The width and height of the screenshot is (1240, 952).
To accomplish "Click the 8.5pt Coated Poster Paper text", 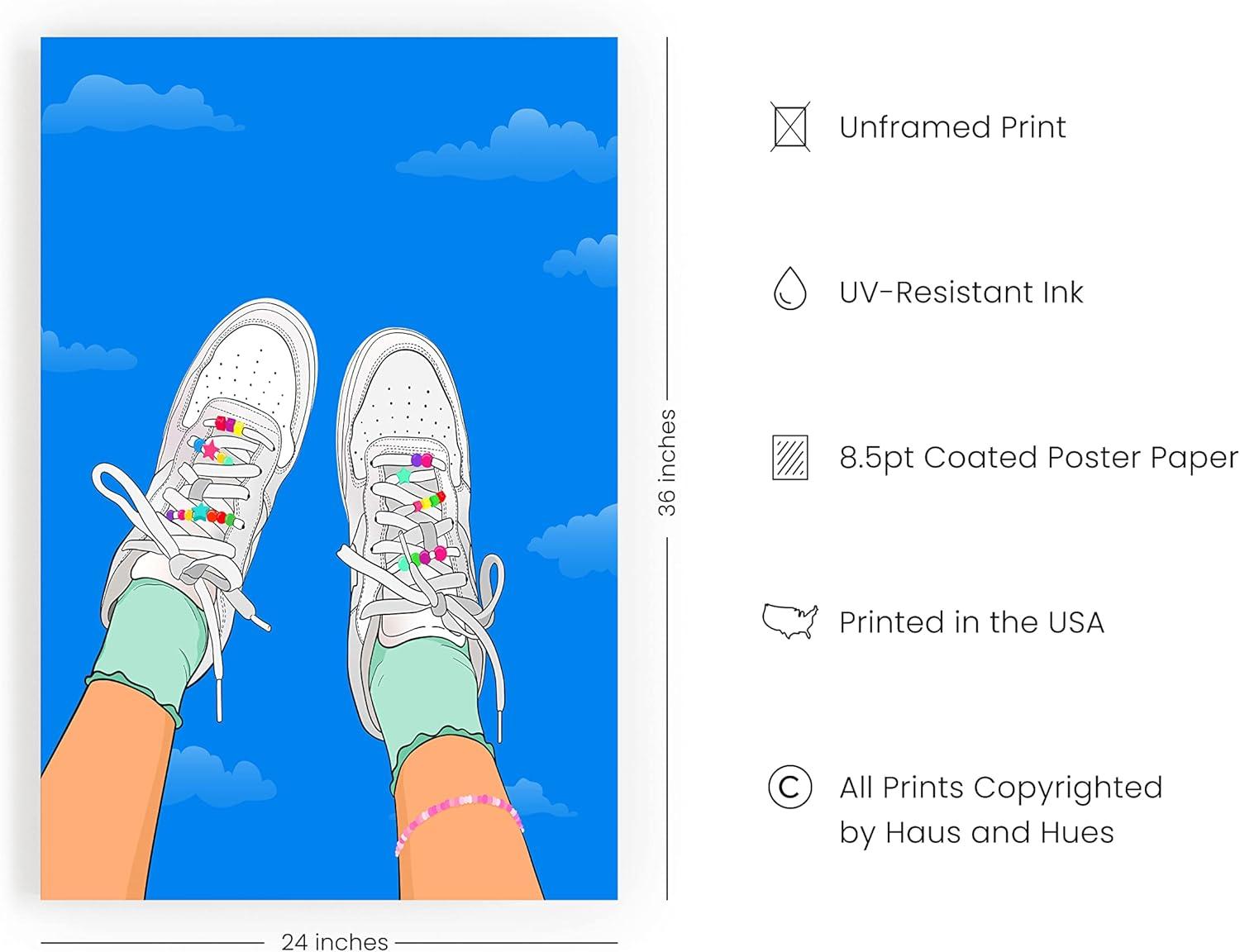I will 1038,458.
